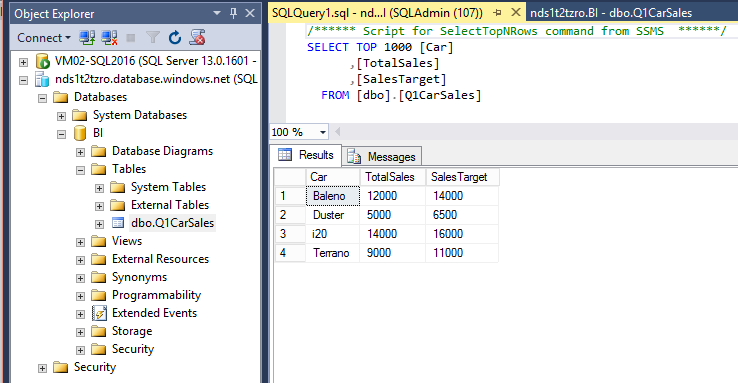
Task: Expand the Security folder under BI
Action: (80, 350)
